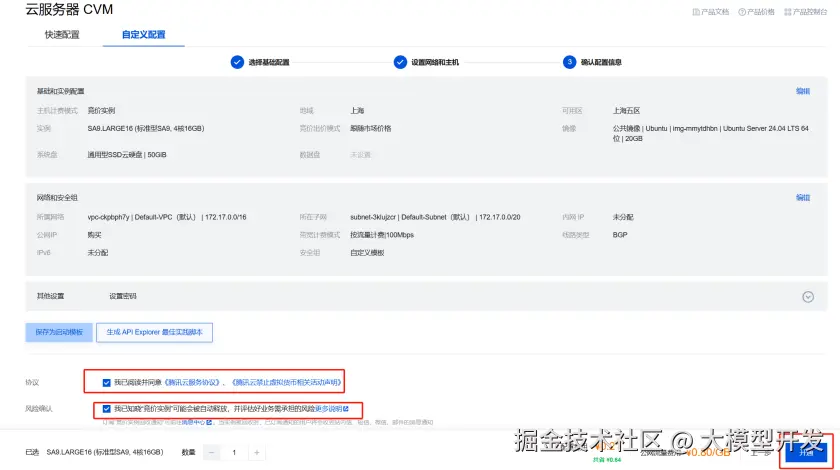Viewport: 840px width, 470px height.
Task: Click availability zone value 上海五区
Action: point(626,111)
